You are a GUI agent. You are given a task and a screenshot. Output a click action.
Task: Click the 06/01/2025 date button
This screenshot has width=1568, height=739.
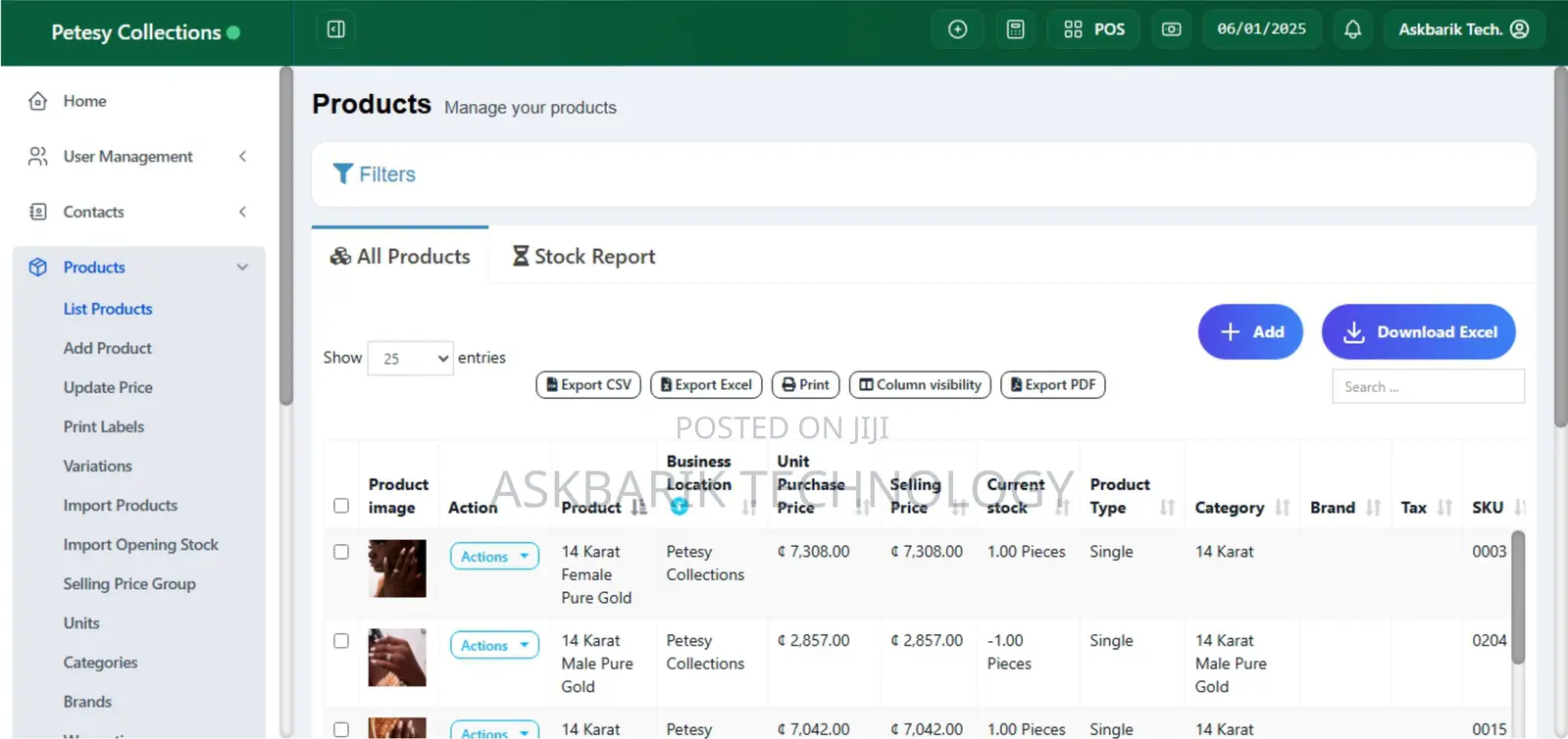pyautogui.click(x=1262, y=29)
